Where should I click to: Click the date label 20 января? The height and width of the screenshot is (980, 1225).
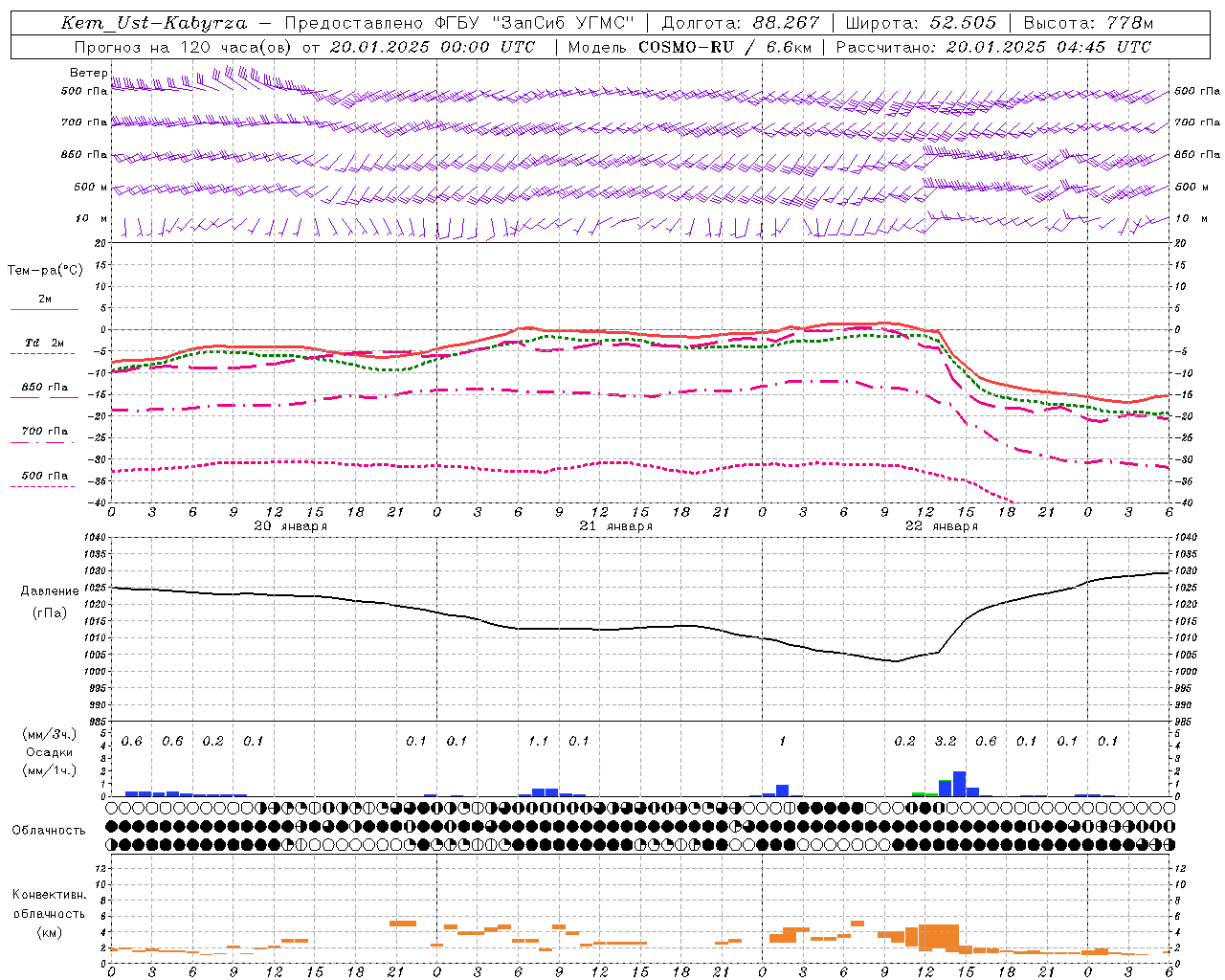[x=290, y=526]
